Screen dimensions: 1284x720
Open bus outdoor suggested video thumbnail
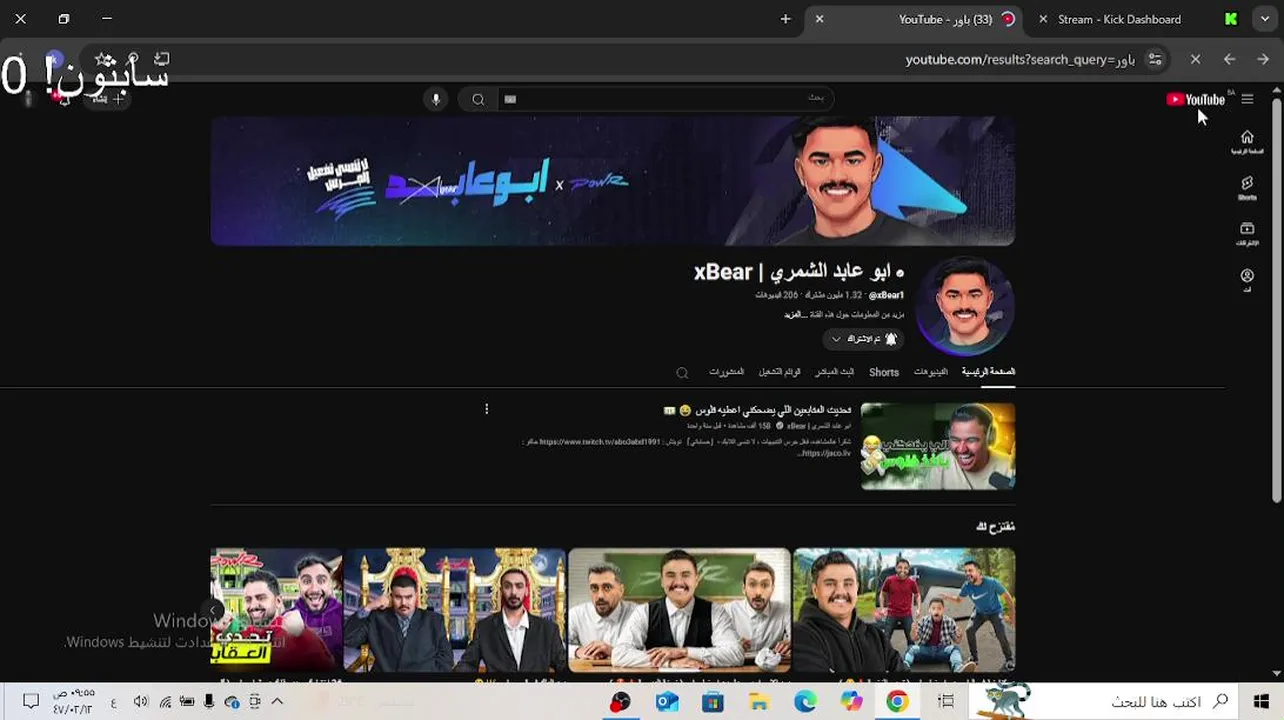[904, 610]
